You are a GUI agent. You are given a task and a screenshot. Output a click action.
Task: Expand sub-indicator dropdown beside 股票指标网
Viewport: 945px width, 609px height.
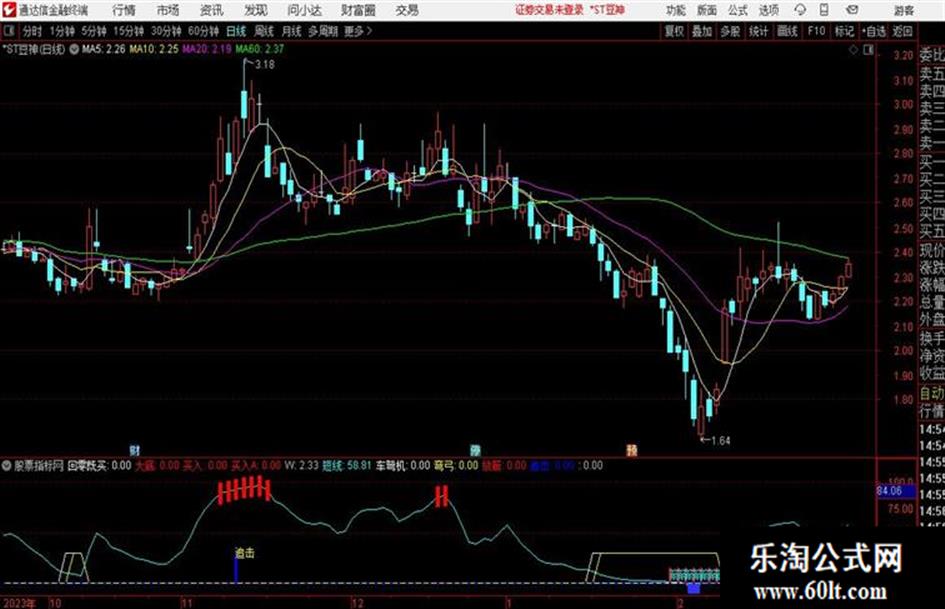pyautogui.click(x=7, y=466)
